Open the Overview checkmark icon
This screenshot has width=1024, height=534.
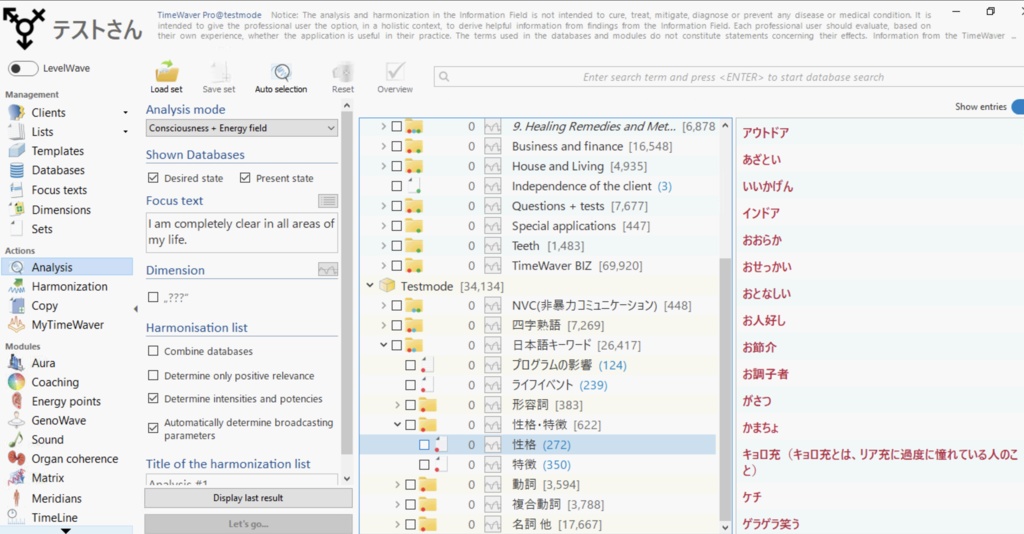pyautogui.click(x=394, y=77)
